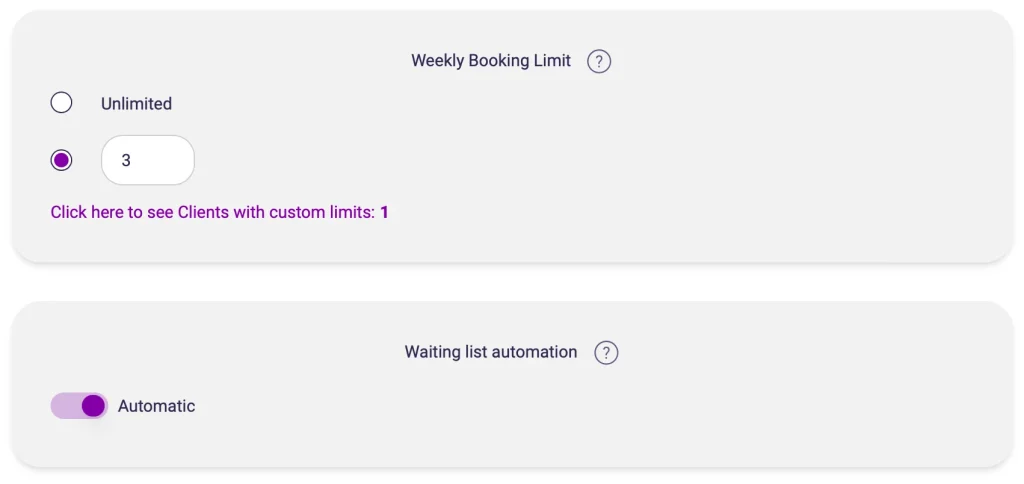Click the empty circle beside Unlimited
This screenshot has height=484, width=1024.
coord(61,103)
